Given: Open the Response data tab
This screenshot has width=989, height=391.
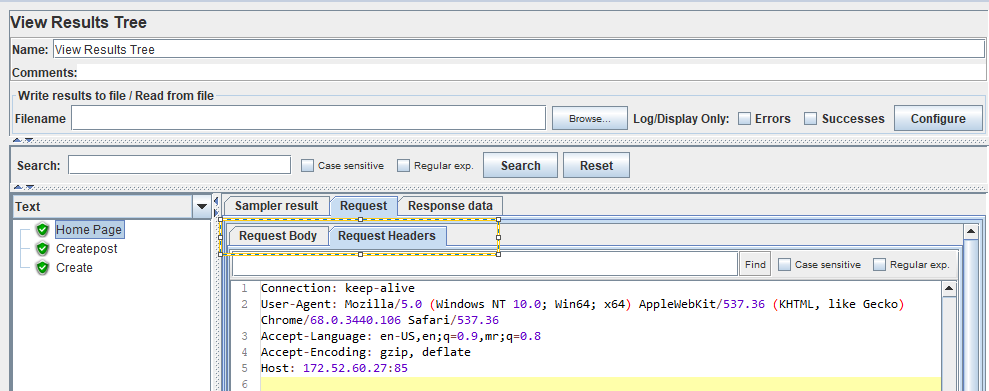Looking at the screenshot, I should tap(450, 206).
